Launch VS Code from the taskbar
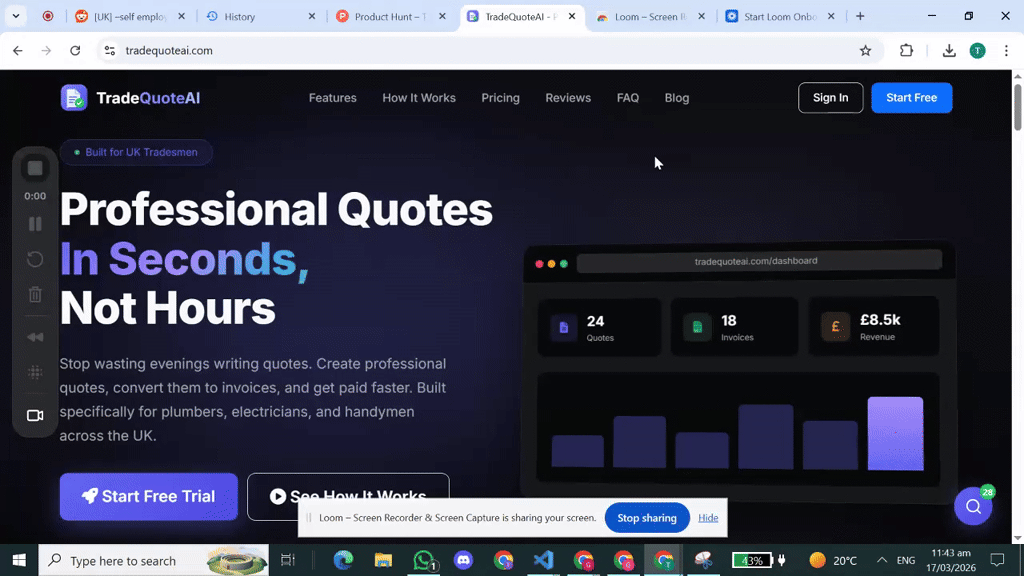1024x576 pixels. [543, 560]
